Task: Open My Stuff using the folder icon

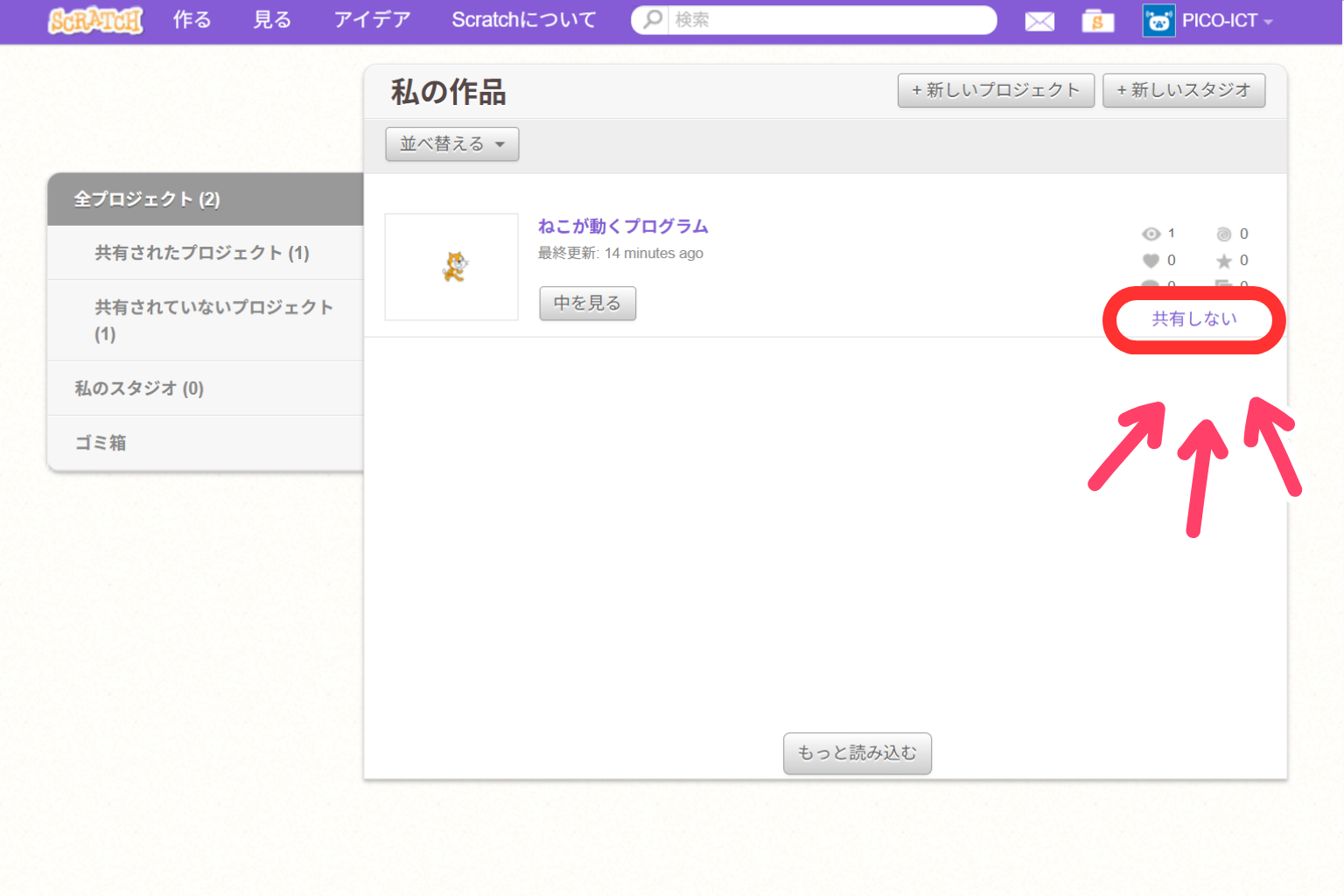Action: [1097, 20]
